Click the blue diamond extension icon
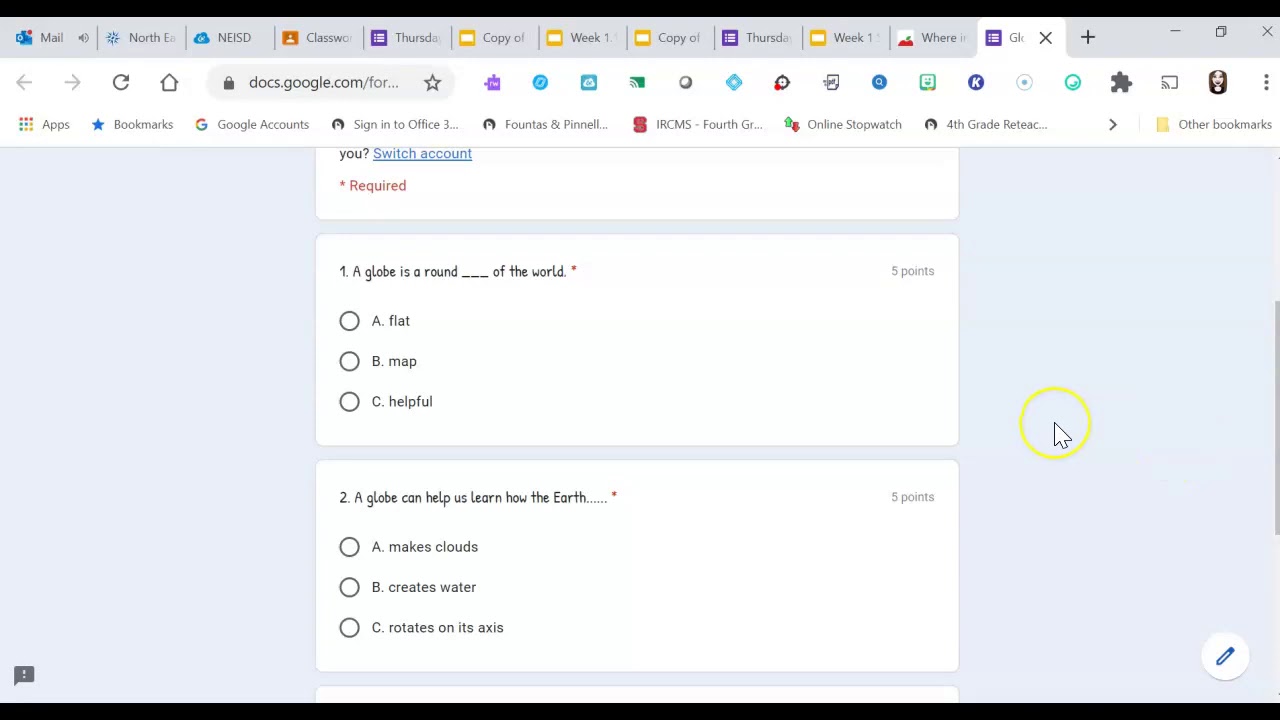Screen dimensions: 1280x720 pyautogui.click(x=734, y=83)
